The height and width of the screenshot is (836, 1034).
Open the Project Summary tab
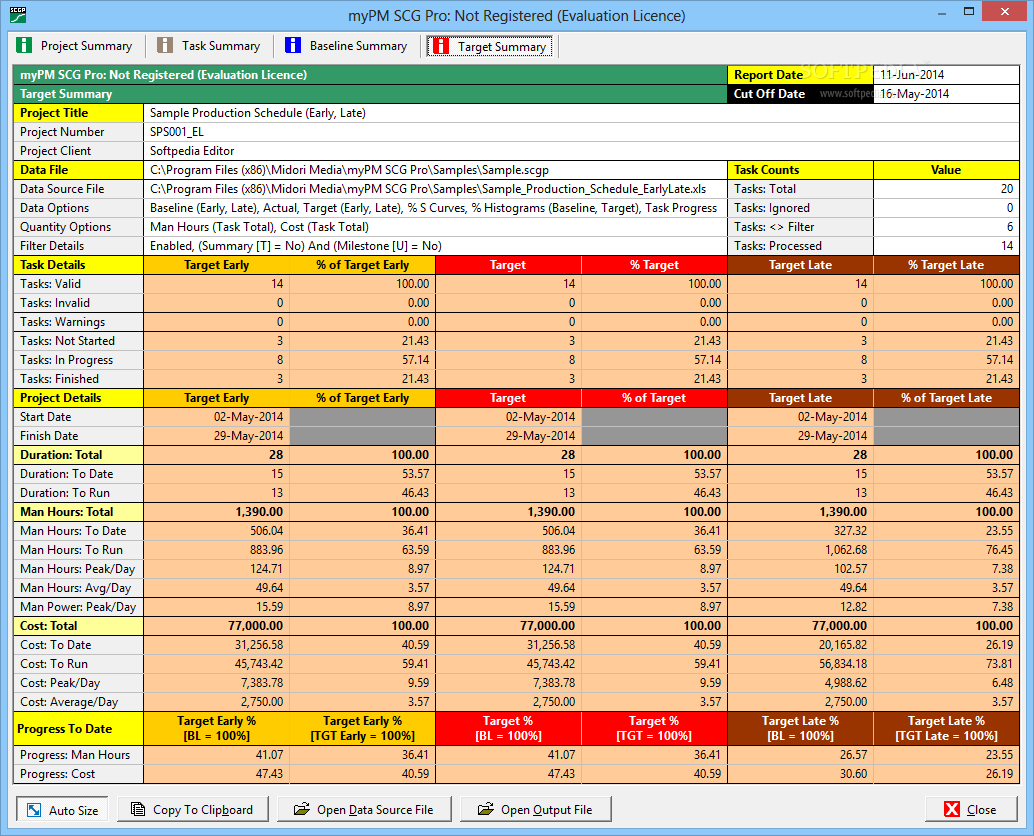click(75, 45)
